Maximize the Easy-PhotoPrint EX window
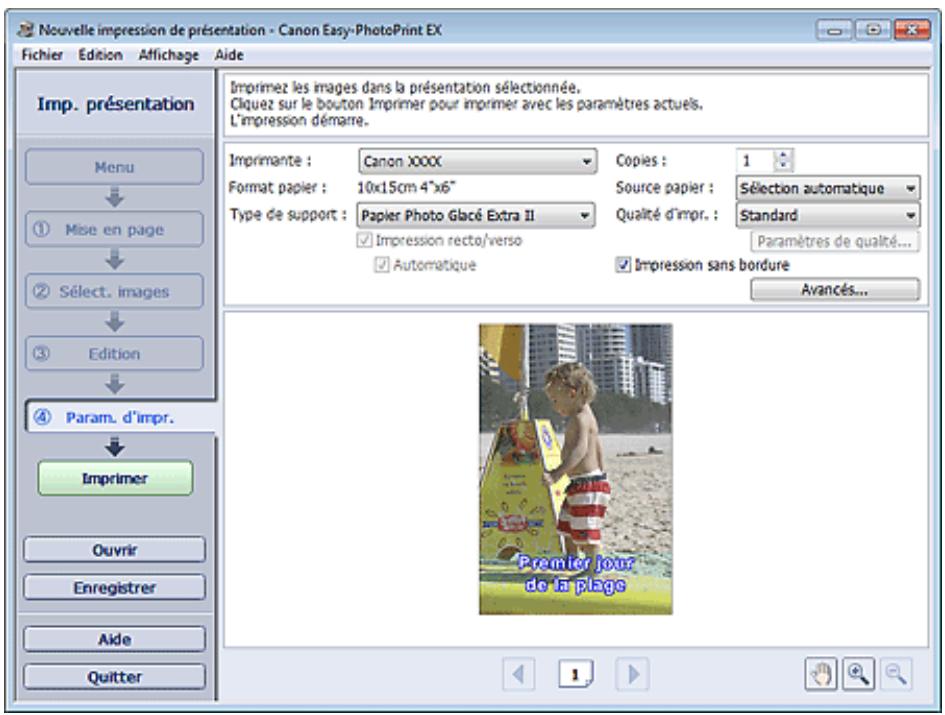Viewport: 945px width, 715px height. click(873, 30)
